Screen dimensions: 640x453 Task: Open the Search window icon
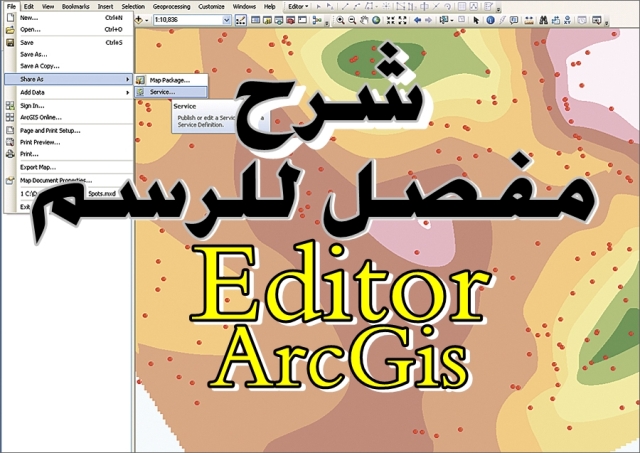[x=279, y=20]
